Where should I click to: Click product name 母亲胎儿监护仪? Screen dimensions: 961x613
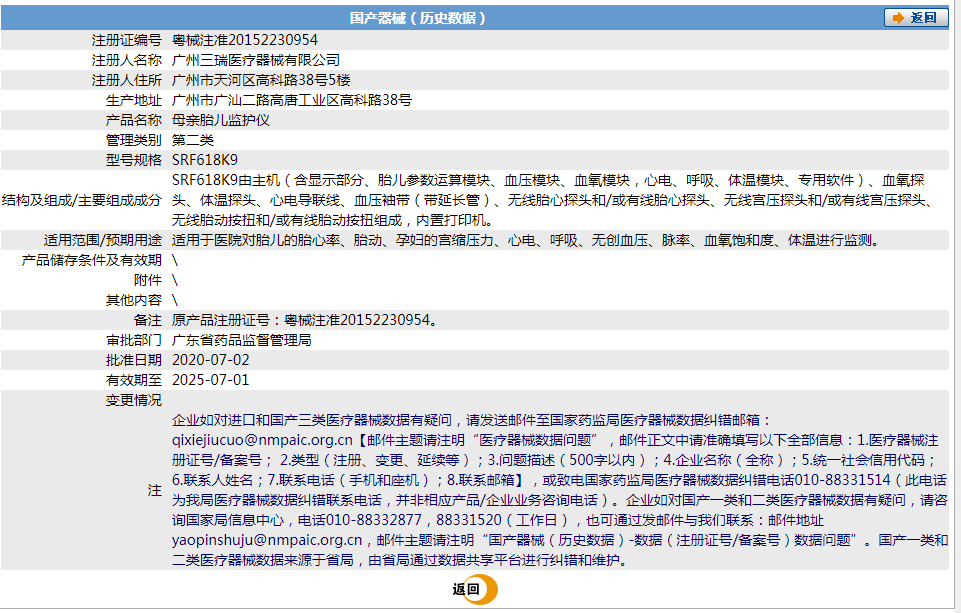(221, 120)
